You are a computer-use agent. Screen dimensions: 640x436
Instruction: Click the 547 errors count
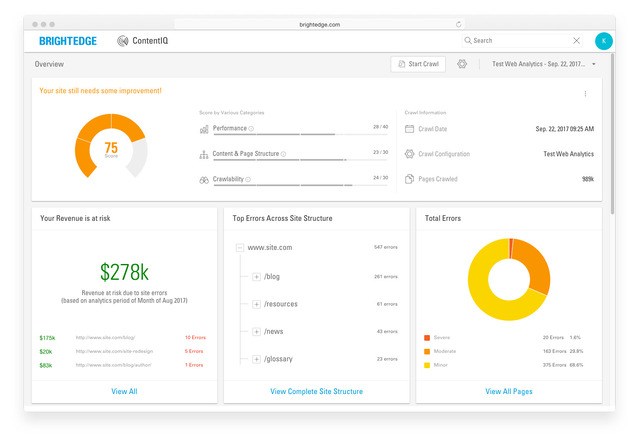[386, 247]
